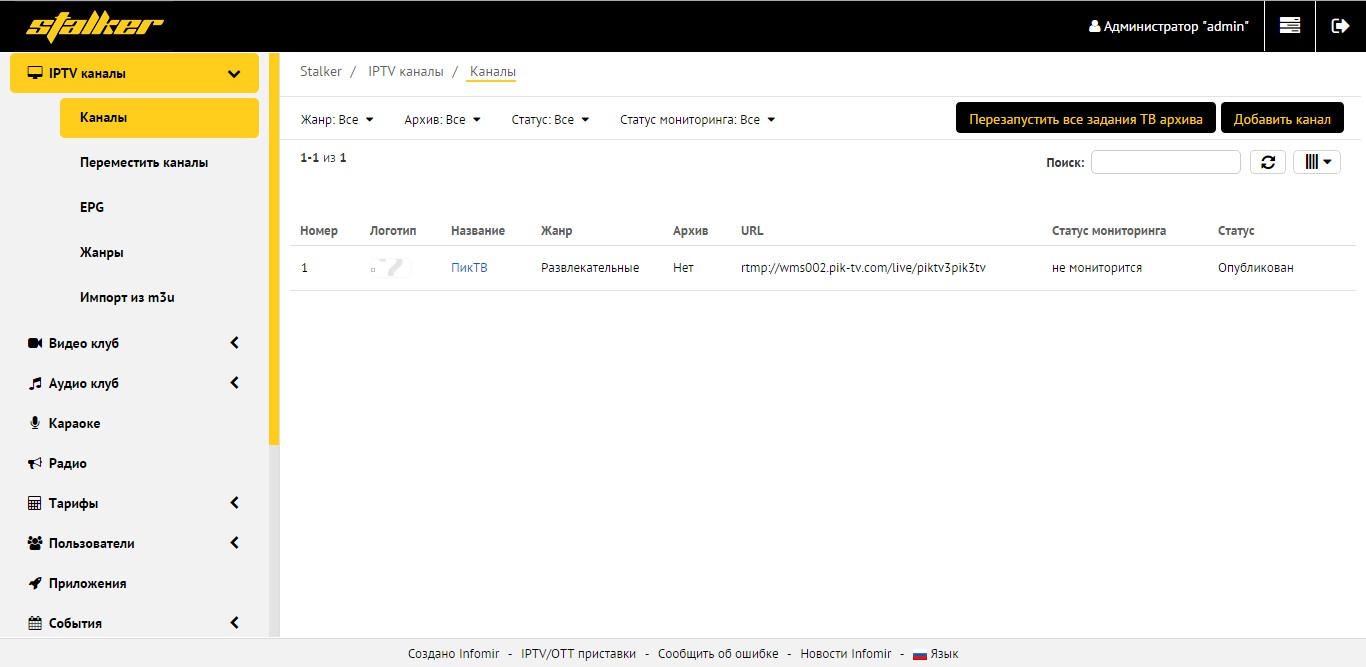Click the Пользователи group icon
This screenshot has height=667, width=1366.
coord(35,543)
